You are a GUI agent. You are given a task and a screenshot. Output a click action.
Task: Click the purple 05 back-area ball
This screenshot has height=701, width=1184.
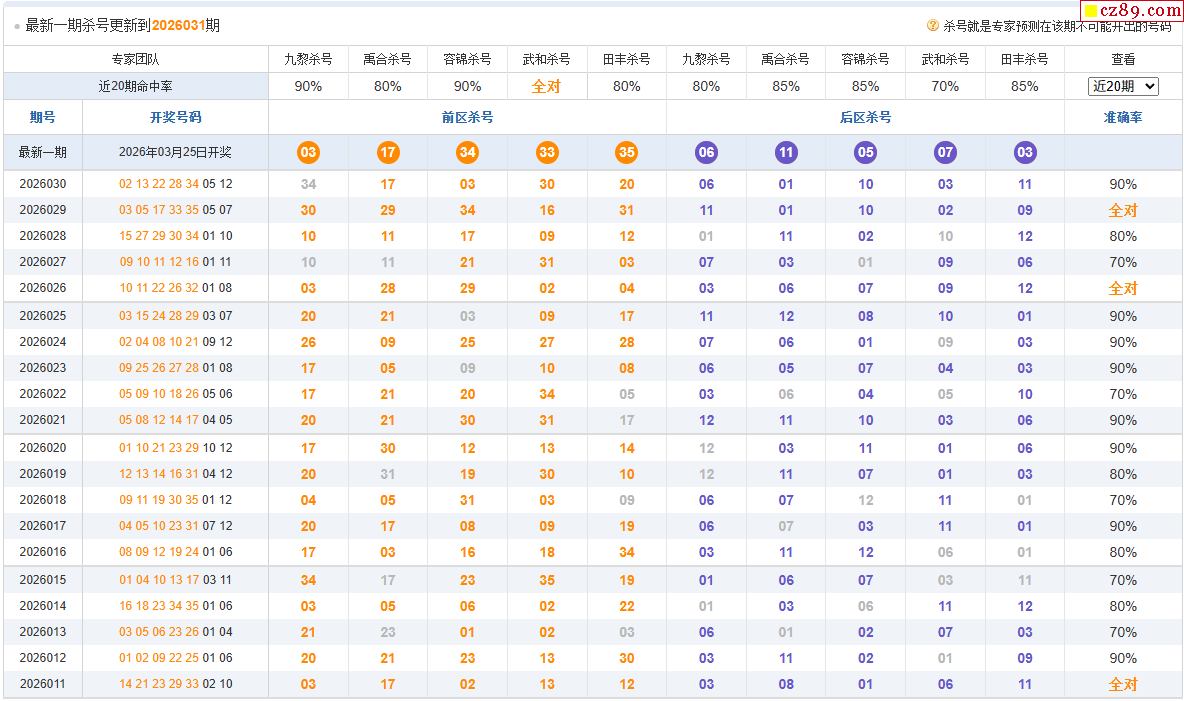(866, 153)
